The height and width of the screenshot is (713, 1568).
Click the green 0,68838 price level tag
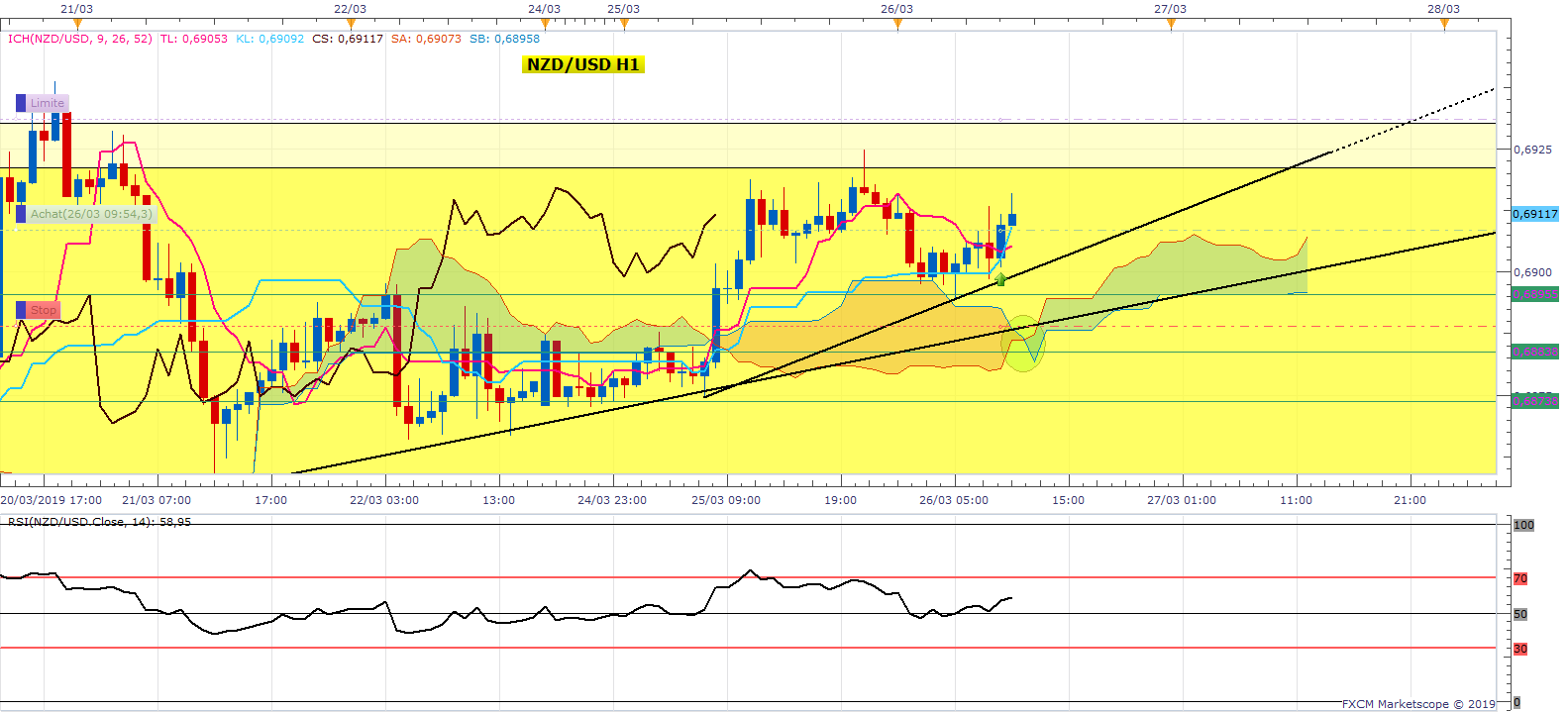point(1534,352)
